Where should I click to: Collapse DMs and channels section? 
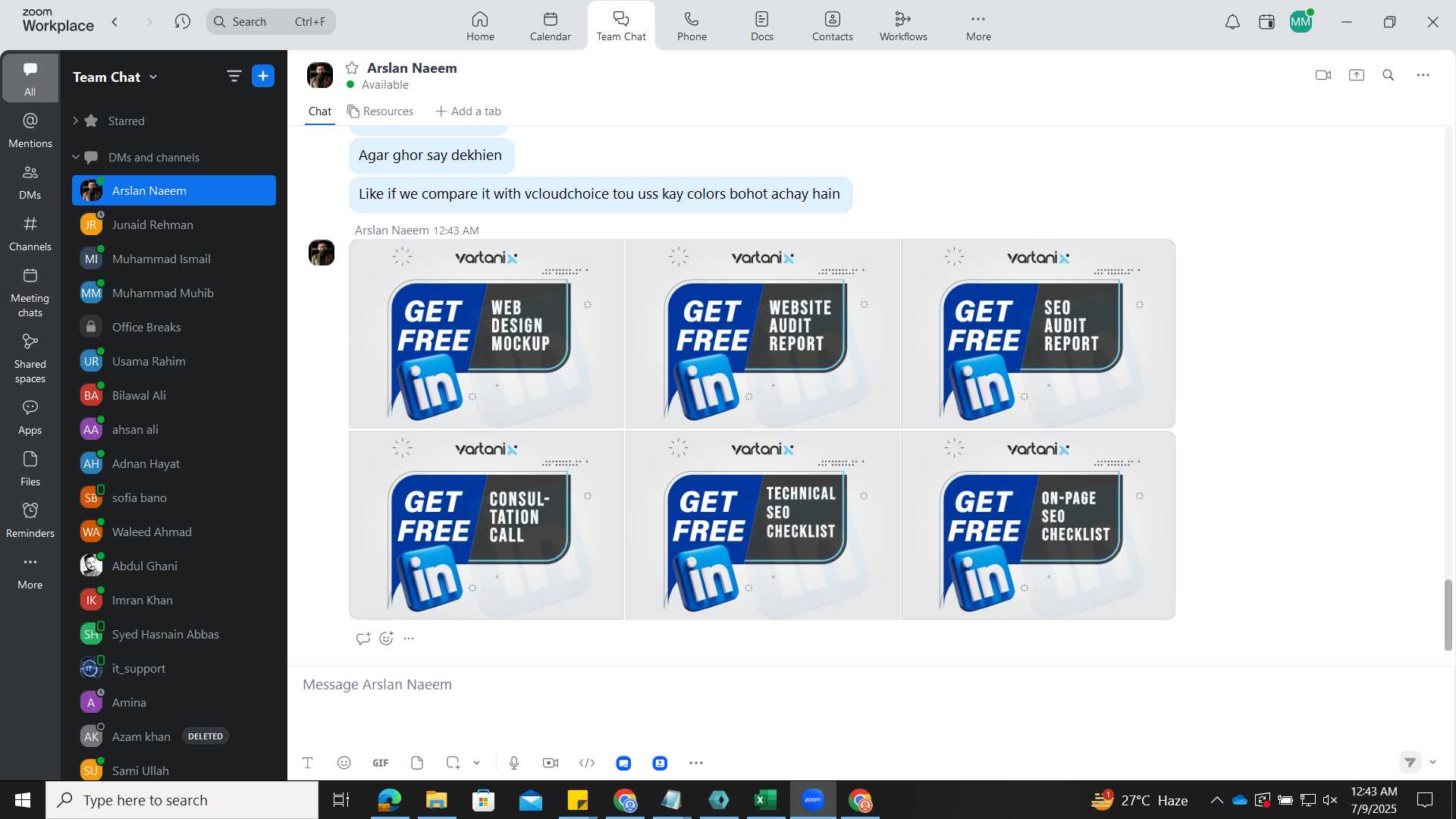[76, 157]
